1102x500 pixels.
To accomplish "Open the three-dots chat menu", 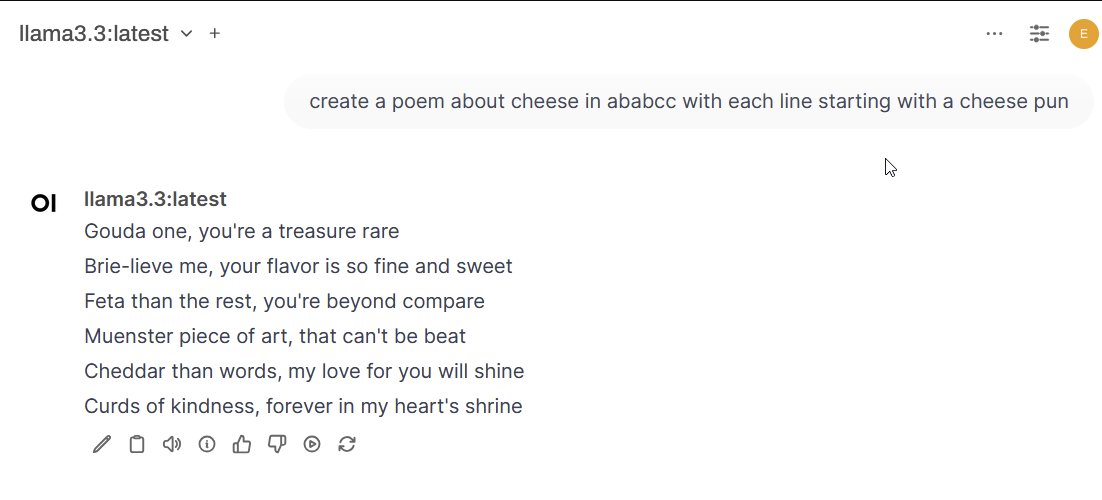I will click(x=994, y=33).
